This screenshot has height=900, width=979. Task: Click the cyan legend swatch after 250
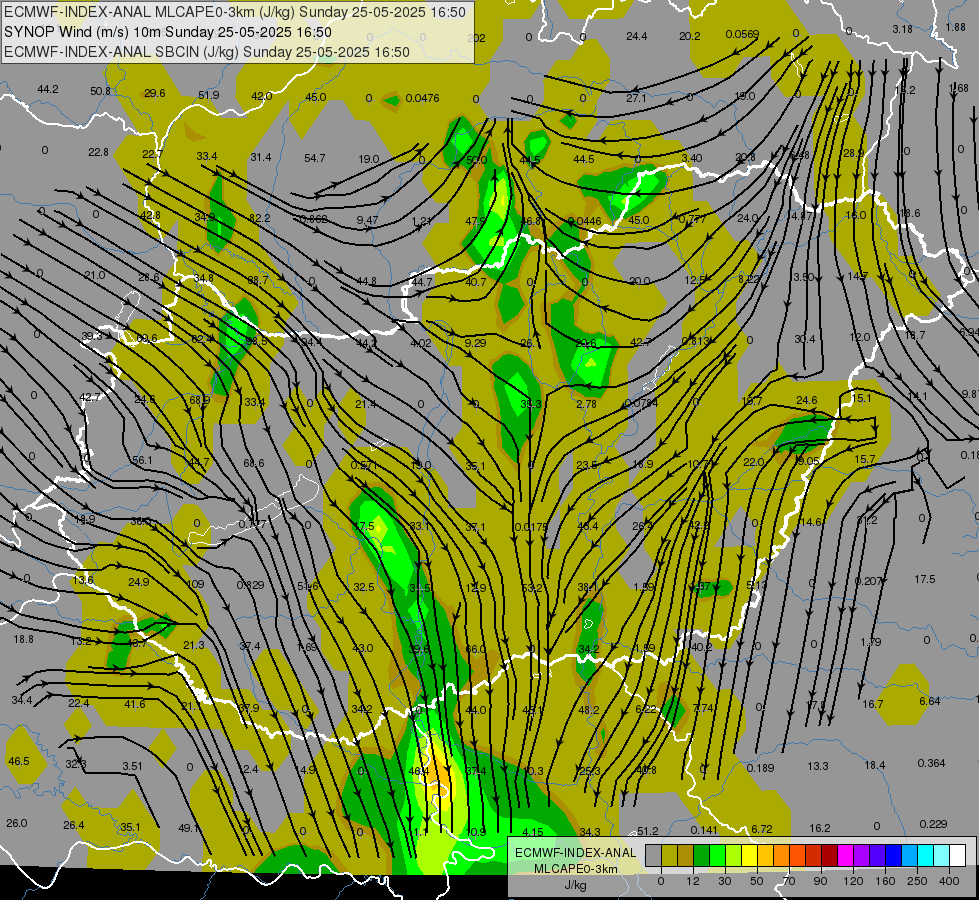[x=926, y=855]
